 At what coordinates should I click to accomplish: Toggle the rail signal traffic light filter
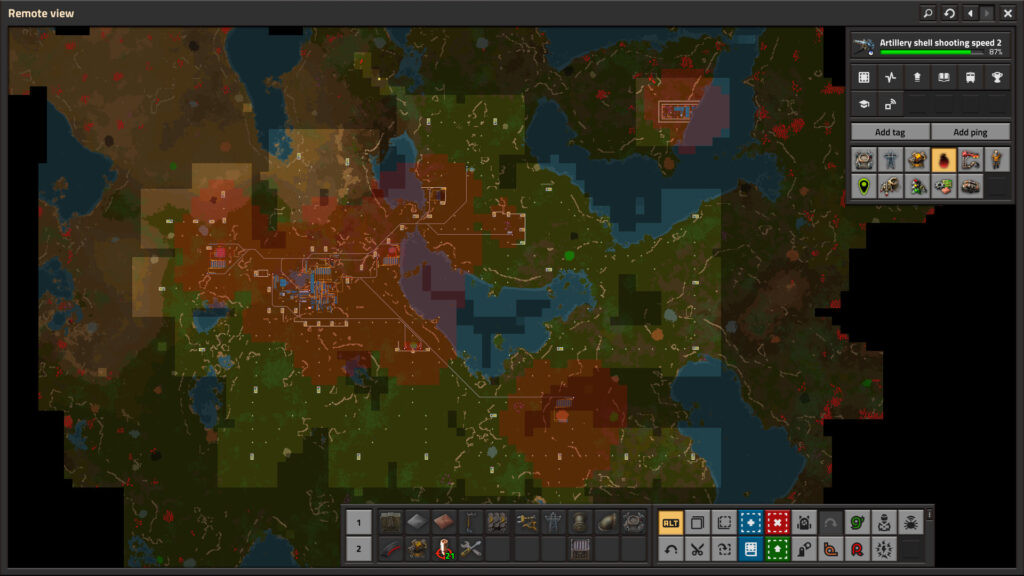(x=917, y=187)
